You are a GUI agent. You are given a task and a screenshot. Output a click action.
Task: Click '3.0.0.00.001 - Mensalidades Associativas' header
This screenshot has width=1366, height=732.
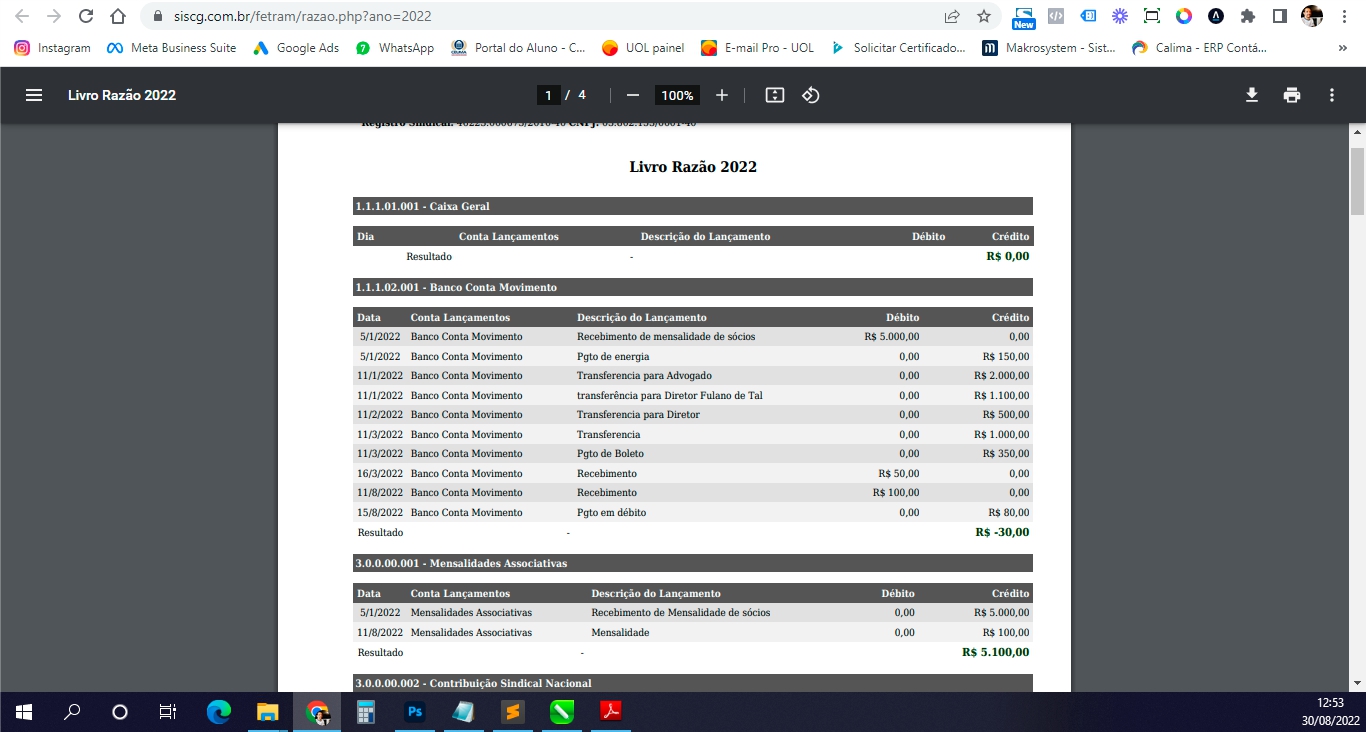(x=693, y=563)
